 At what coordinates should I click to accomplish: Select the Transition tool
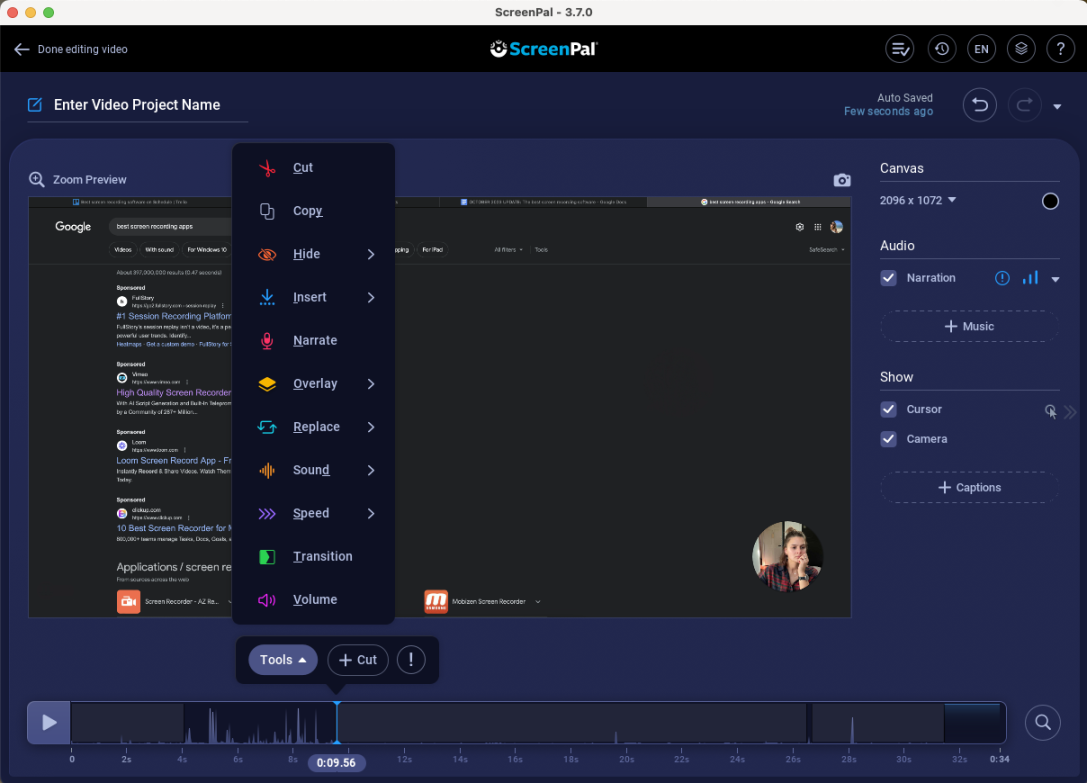322,556
